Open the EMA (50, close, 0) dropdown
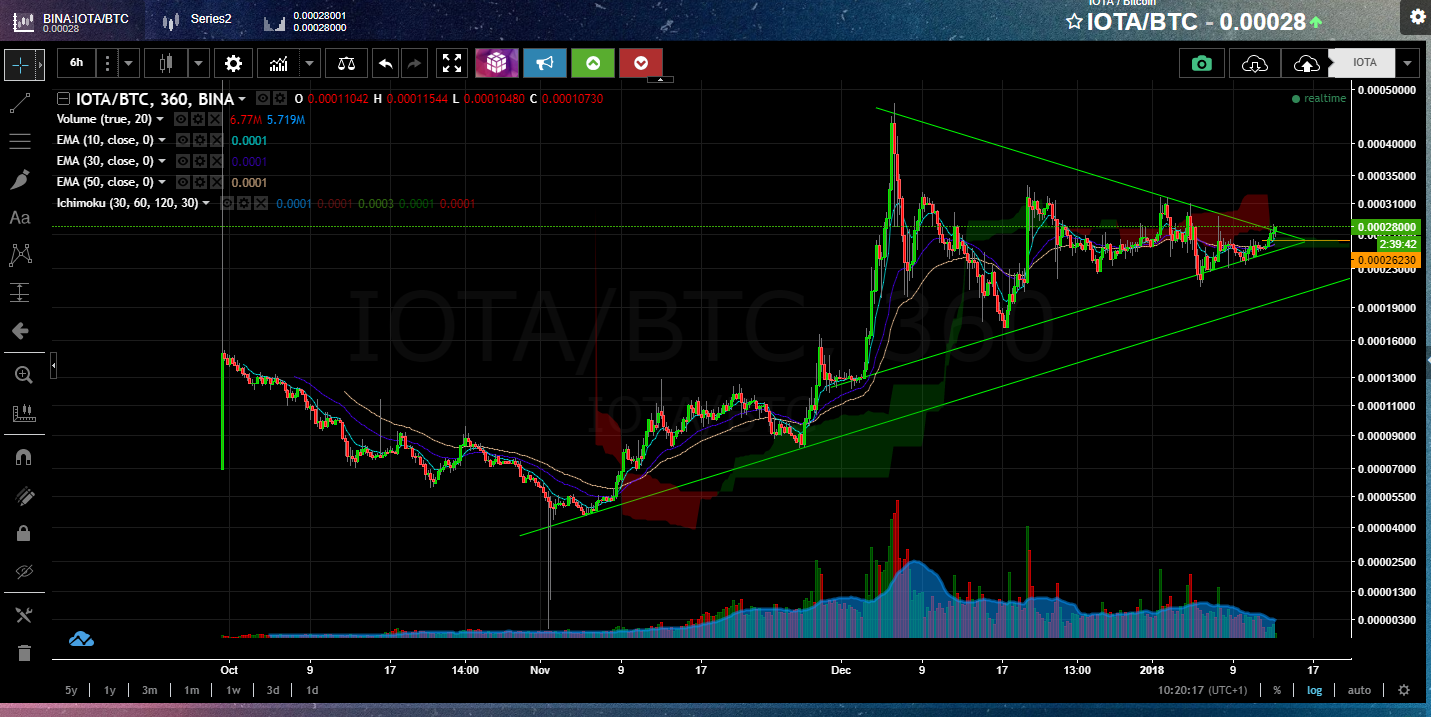Image resolution: width=1431 pixels, height=717 pixels. (x=161, y=181)
